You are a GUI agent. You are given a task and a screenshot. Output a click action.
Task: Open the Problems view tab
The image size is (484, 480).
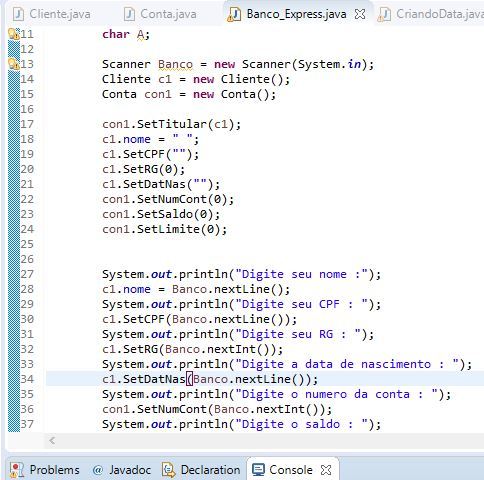tap(45, 470)
